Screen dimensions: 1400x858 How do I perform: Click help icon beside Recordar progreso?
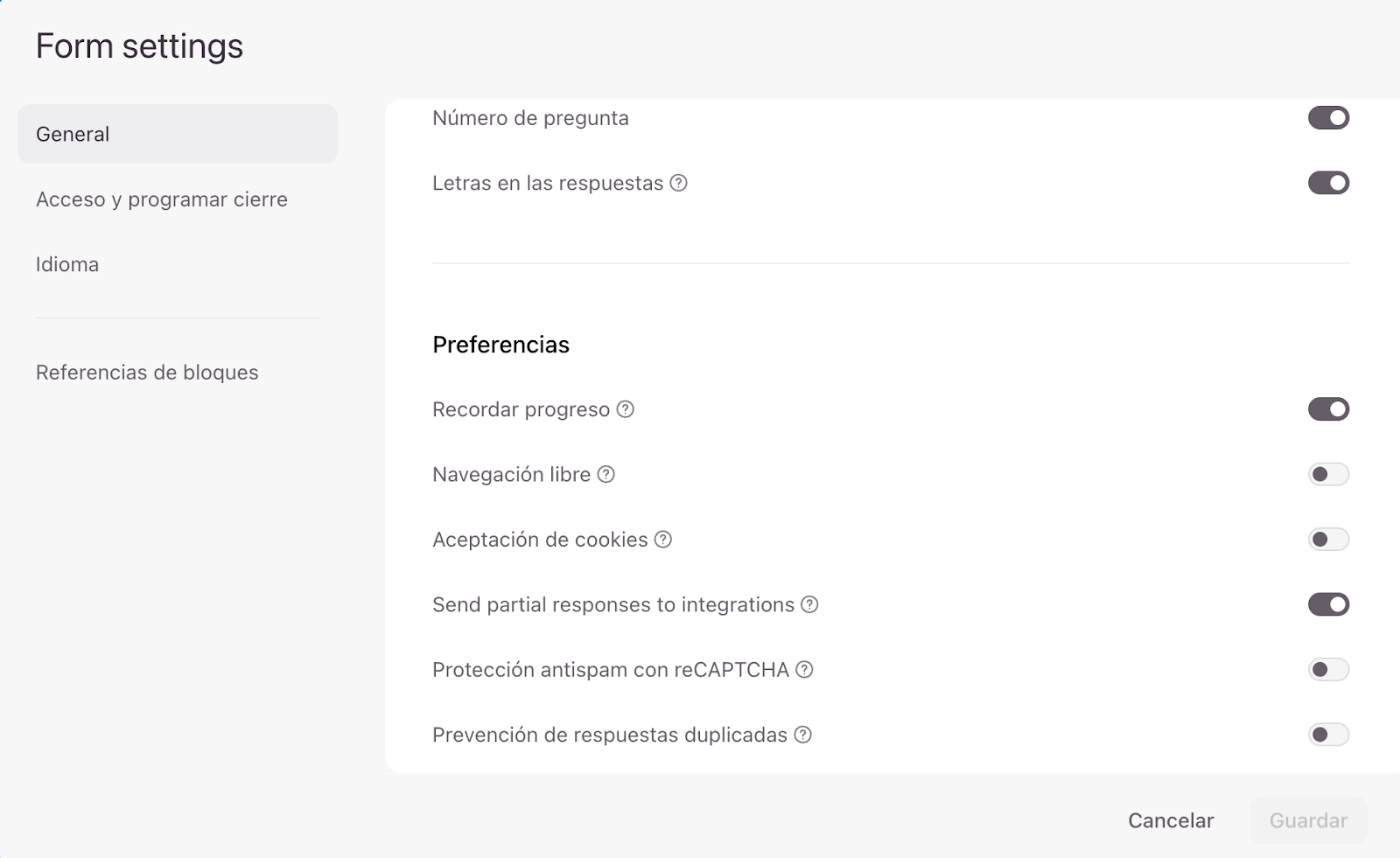(x=625, y=409)
